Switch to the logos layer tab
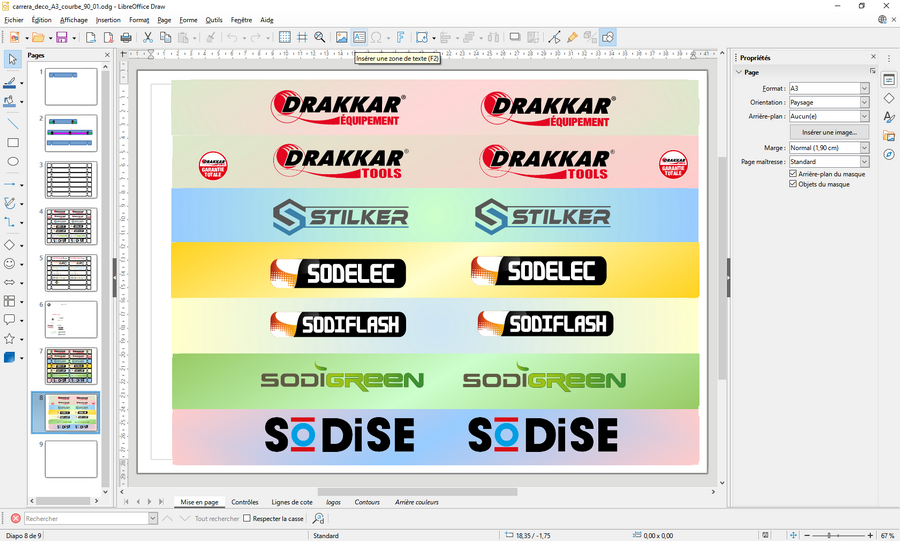 [x=333, y=502]
